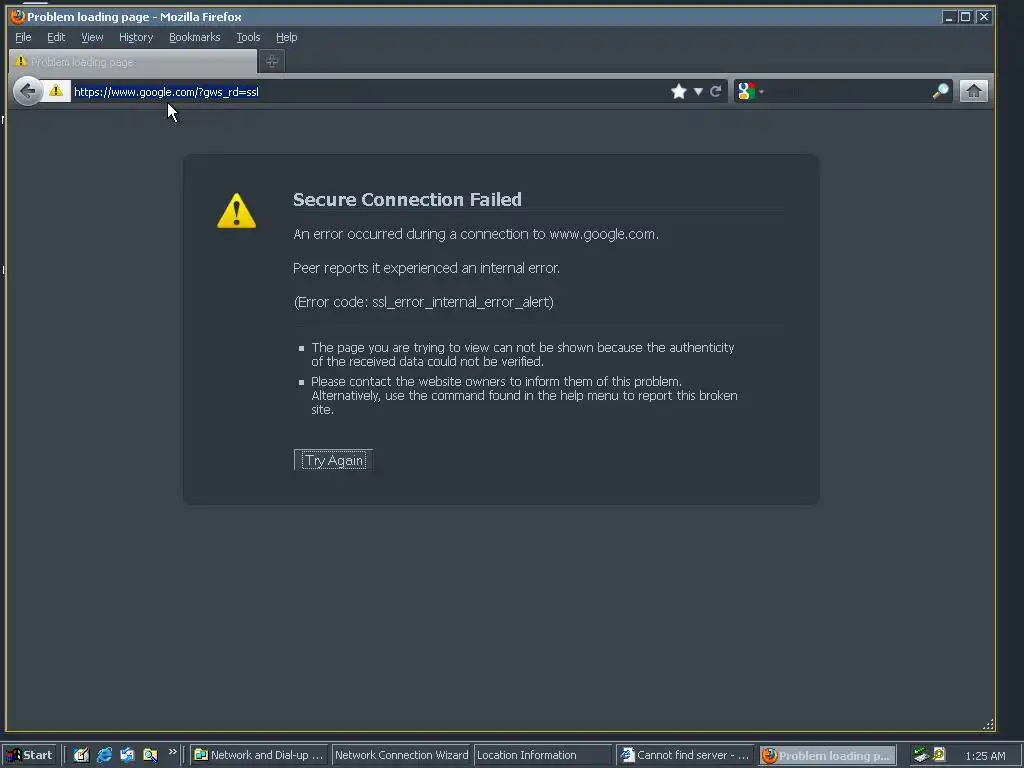
Task: Switch to Network Connection Wizard taskbar window
Action: click(401, 755)
